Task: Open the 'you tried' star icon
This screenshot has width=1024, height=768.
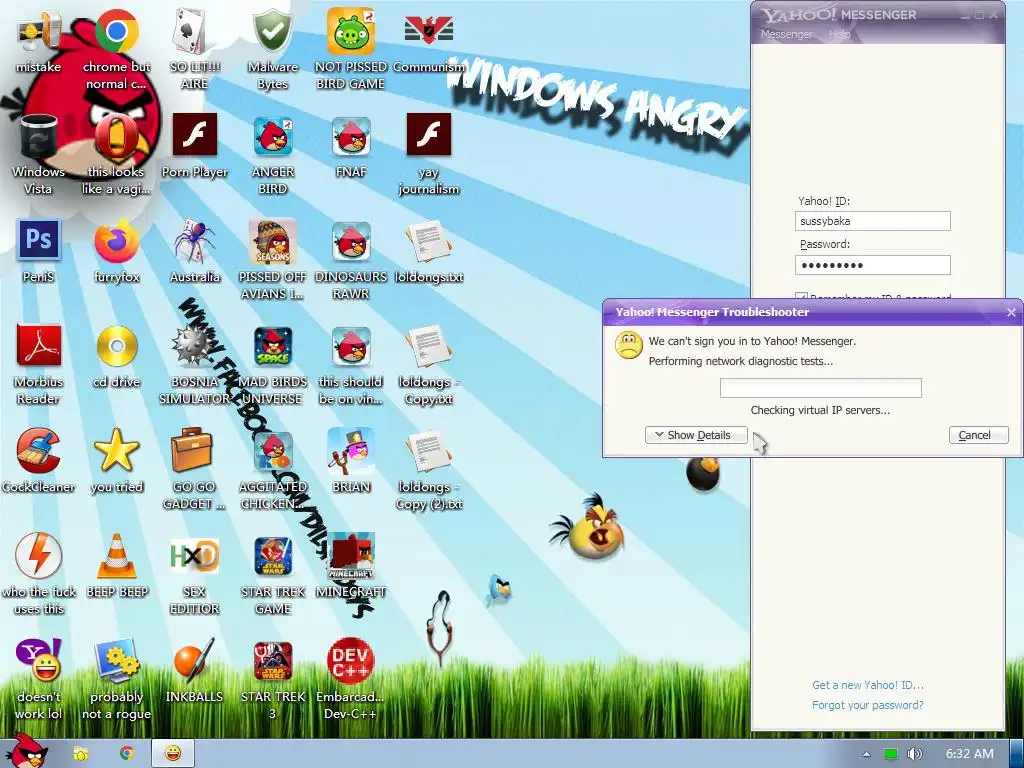Action: pyautogui.click(x=116, y=450)
